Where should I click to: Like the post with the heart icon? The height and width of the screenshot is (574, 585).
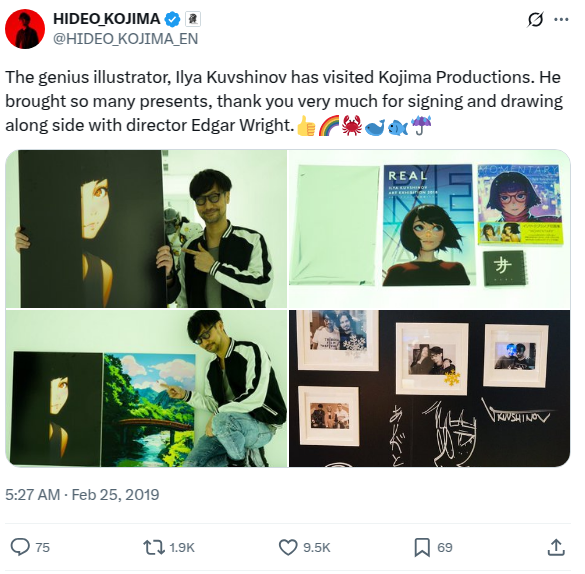tap(288, 547)
